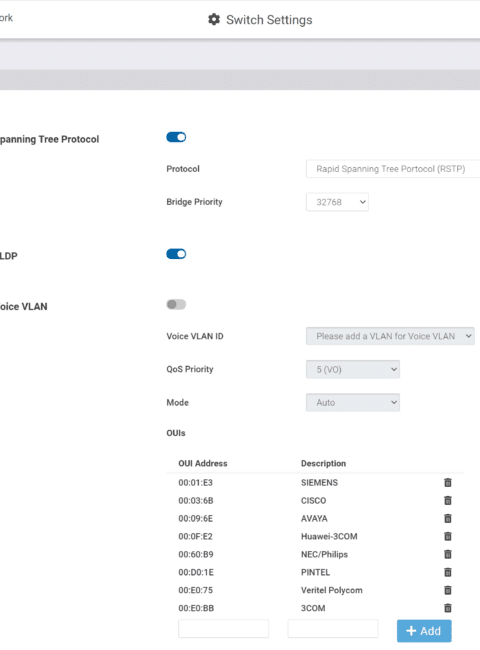Screen dimensions: 480x650
Task: Click the OUI Address column header
Action: click(203, 463)
